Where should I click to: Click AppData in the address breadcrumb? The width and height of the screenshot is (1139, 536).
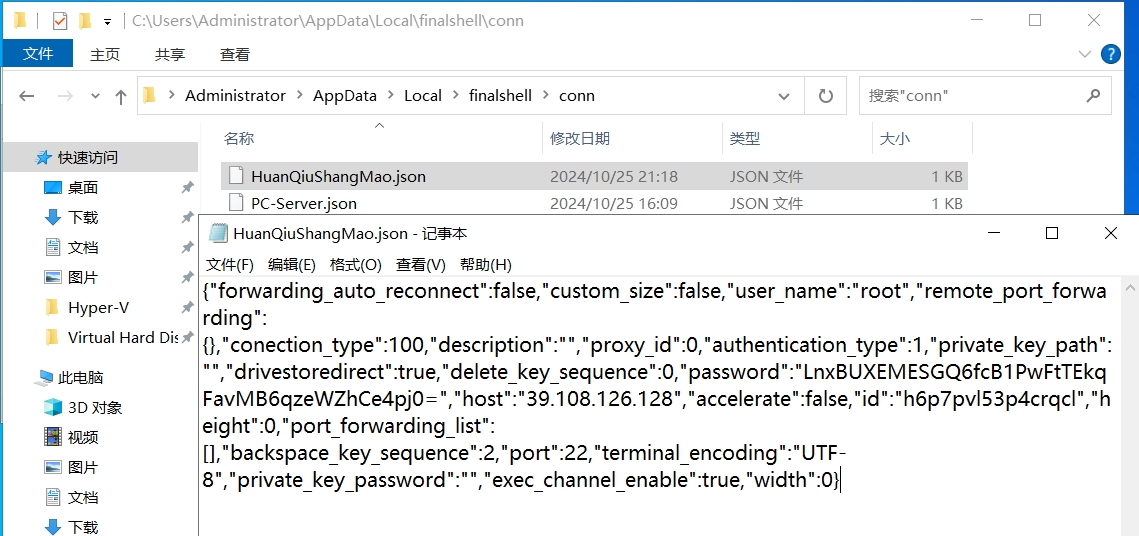click(345, 95)
